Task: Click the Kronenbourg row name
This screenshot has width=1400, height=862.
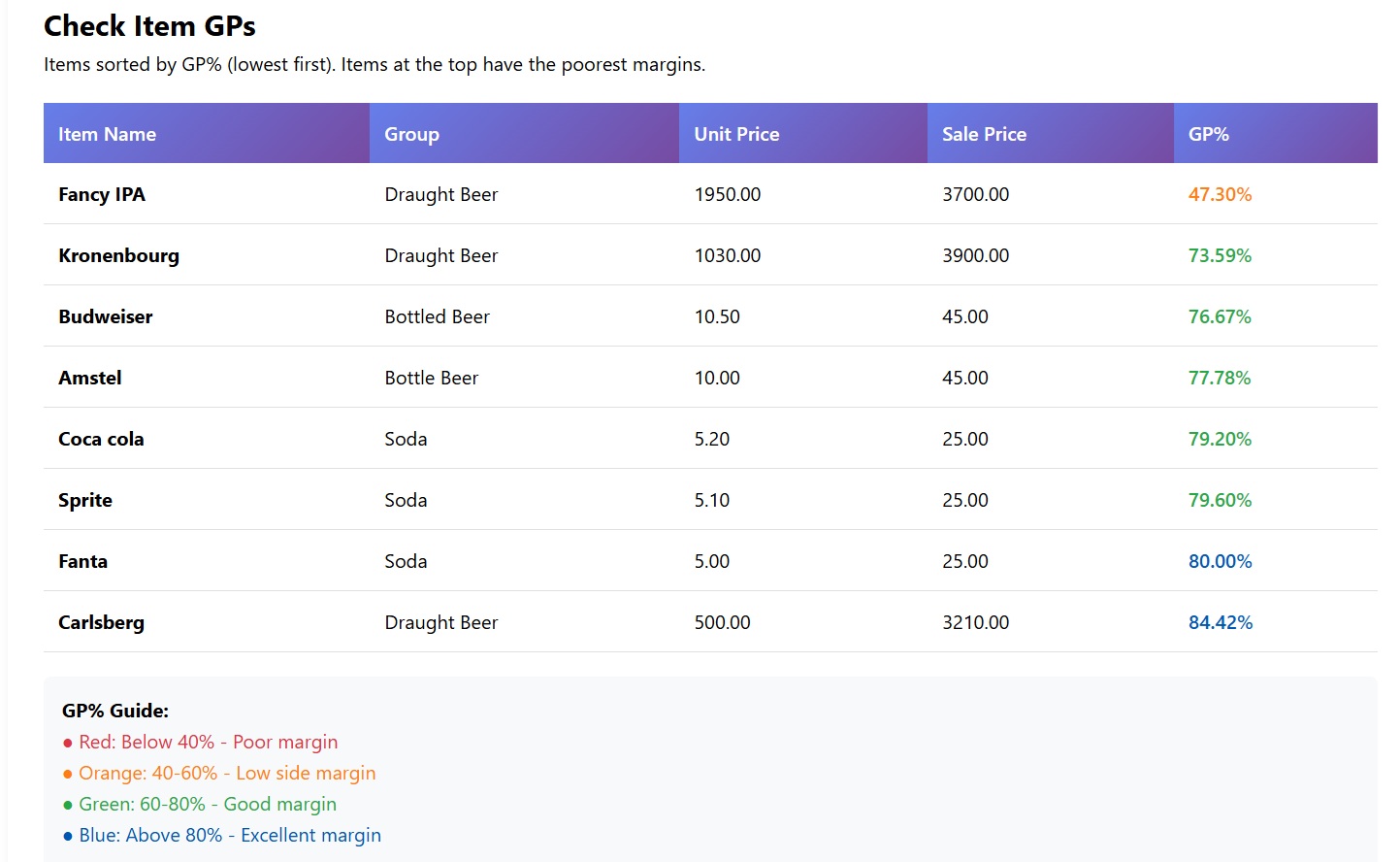Action: coord(118,255)
